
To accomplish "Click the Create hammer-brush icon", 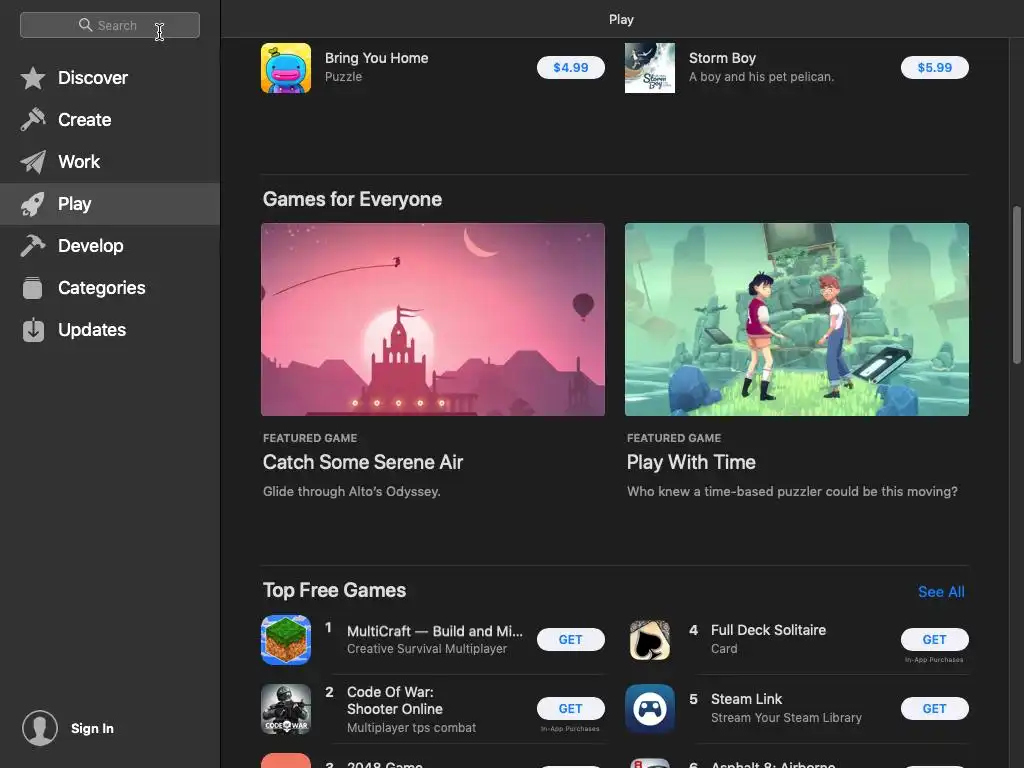I will (33, 120).
